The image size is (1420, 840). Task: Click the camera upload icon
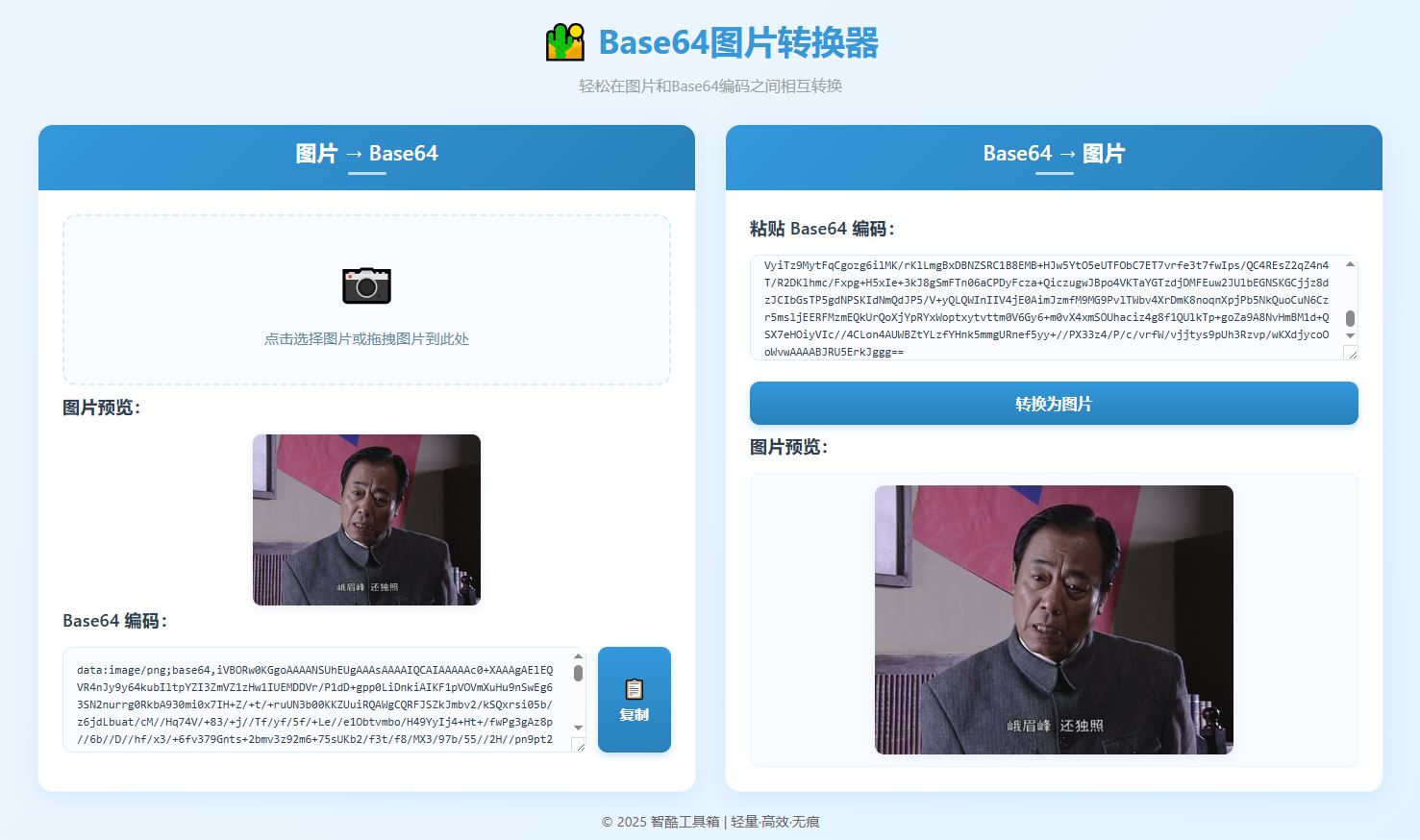[x=366, y=285]
